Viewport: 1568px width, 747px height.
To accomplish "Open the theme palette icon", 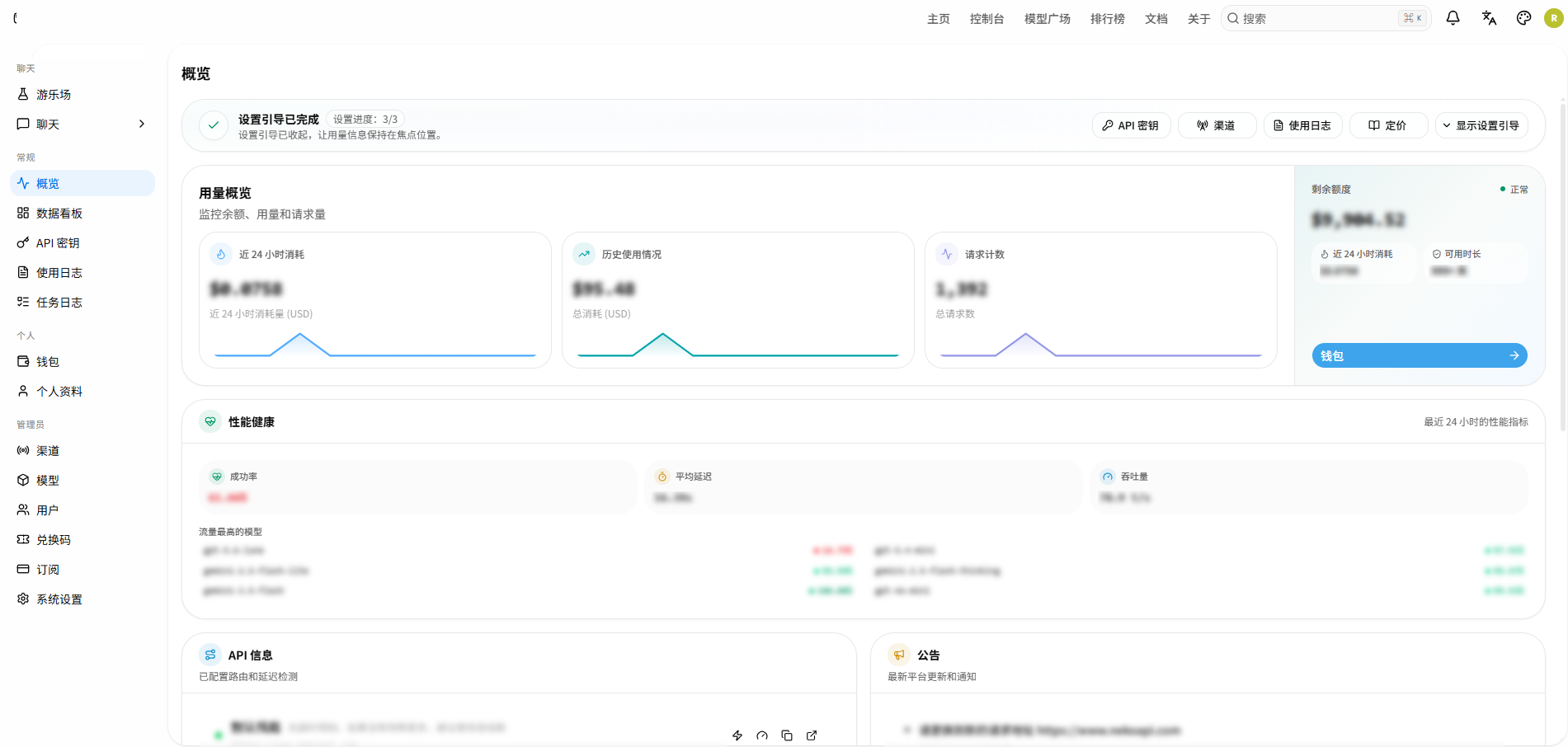I will [1523, 18].
